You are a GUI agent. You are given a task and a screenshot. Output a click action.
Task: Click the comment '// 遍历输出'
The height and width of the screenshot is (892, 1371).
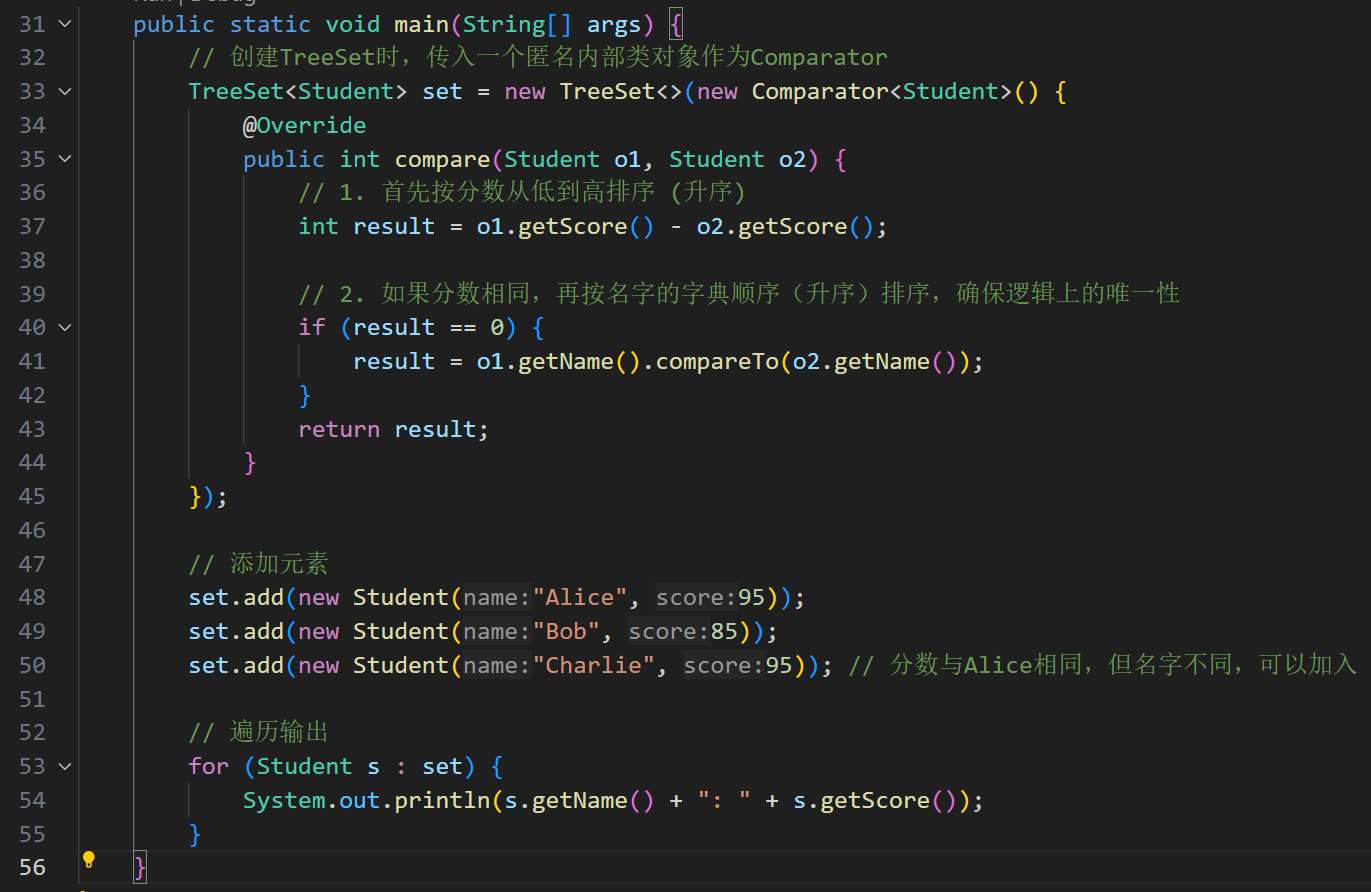[x=258, y=733]
